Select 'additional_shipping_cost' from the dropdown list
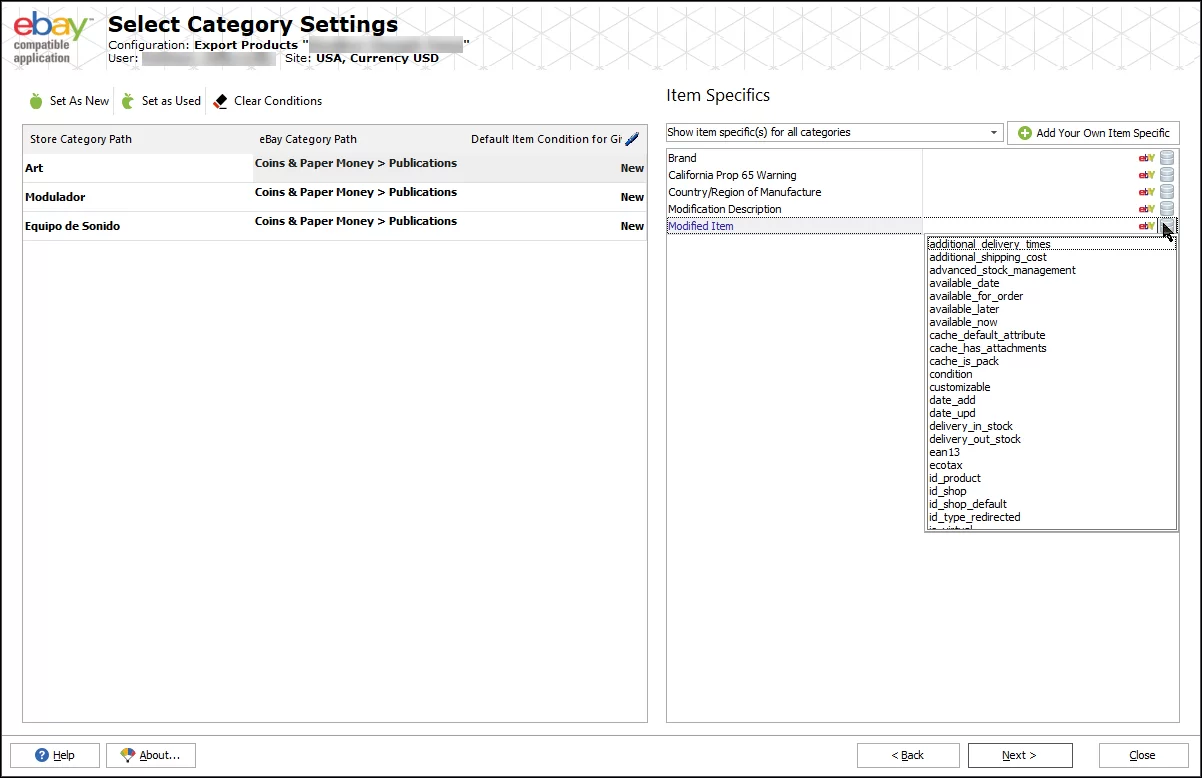Screen dimensions: 1202x778 pyautogui.click(x=988, y=257)
